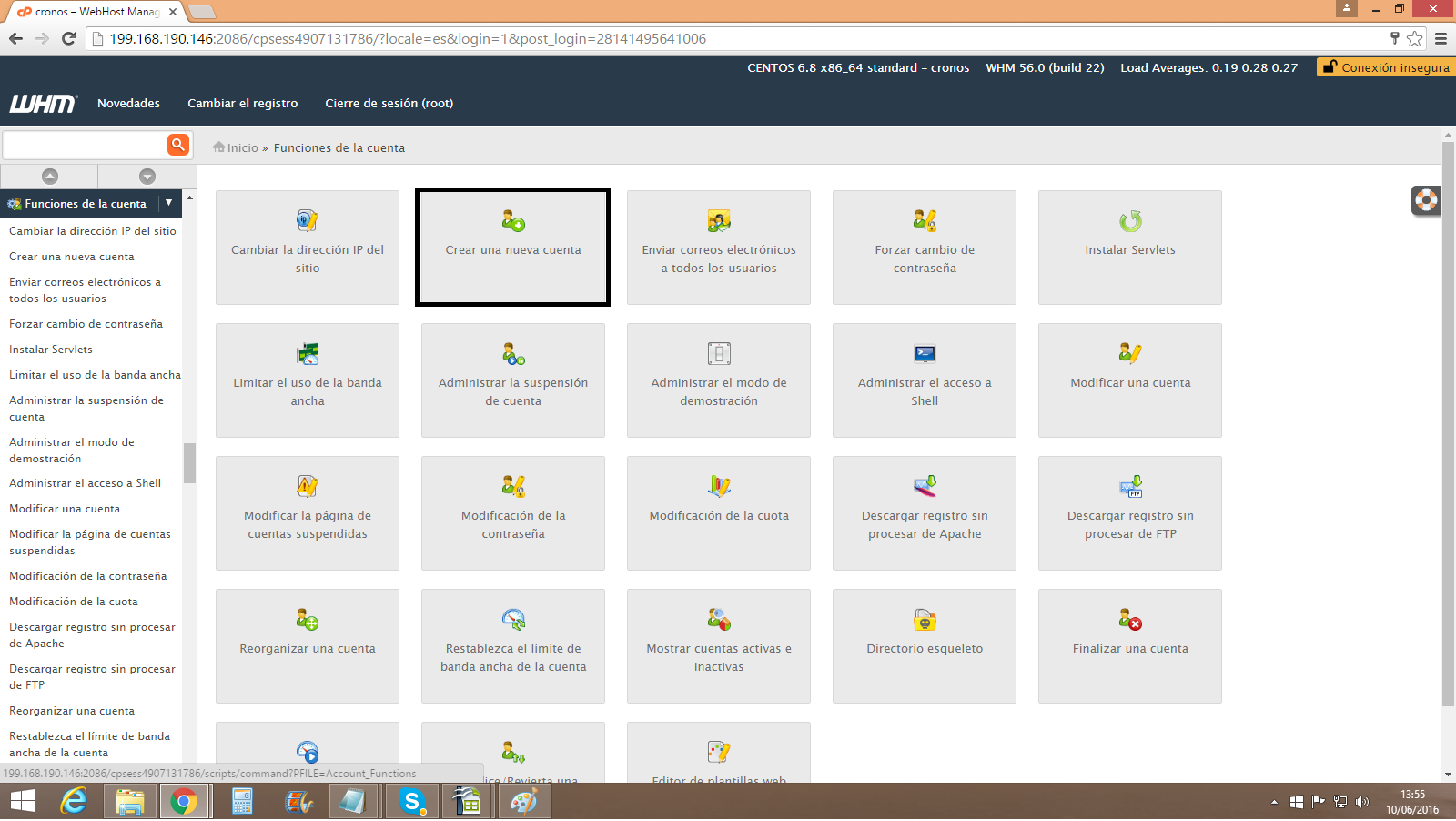Open the Crear una nueva cuenta tile icon
Image resolution: width=1456 pixels, height=821 pixels.
[513, 221]
